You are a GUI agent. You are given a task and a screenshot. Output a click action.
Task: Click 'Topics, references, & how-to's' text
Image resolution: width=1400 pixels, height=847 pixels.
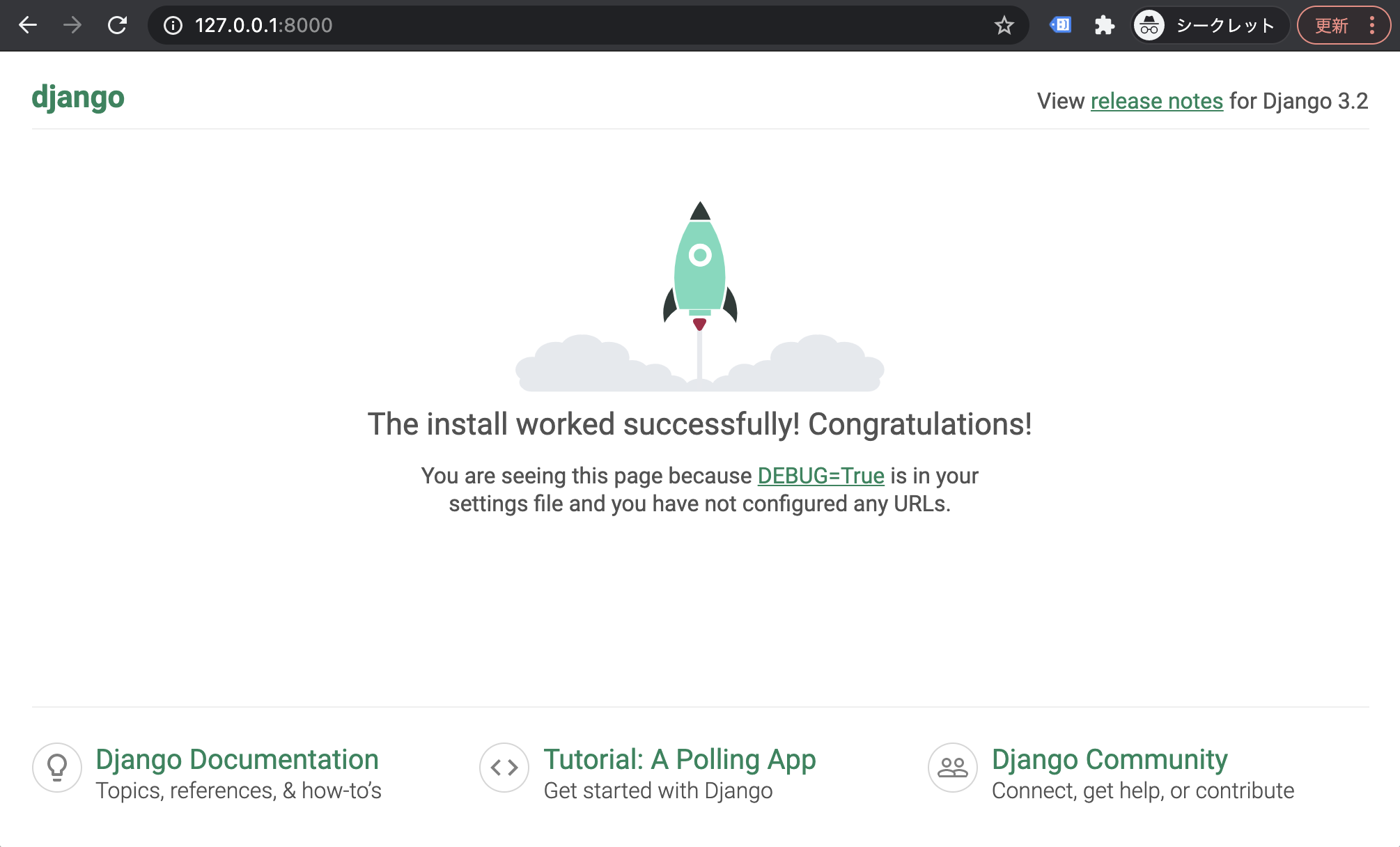coord(238,791)
